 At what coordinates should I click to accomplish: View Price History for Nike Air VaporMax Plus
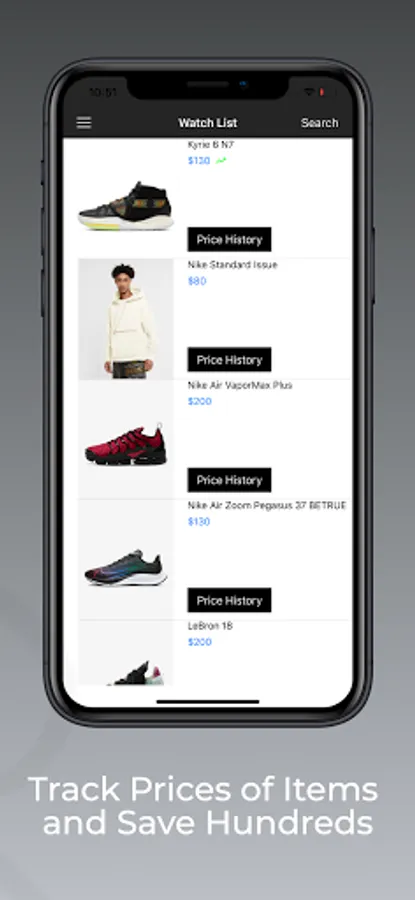[x=229, y=480]
